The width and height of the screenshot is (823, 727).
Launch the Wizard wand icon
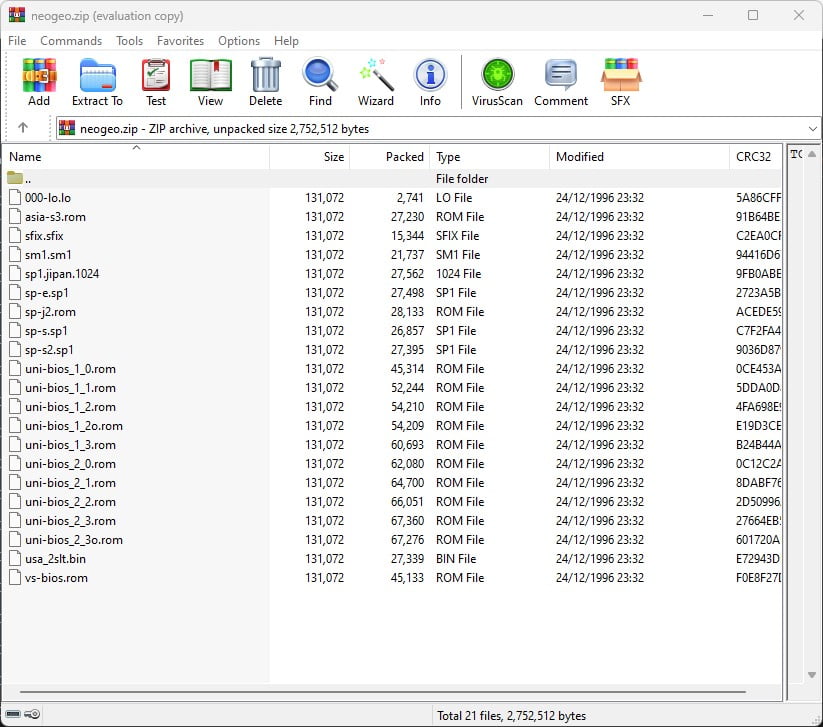tap(376, 75)
